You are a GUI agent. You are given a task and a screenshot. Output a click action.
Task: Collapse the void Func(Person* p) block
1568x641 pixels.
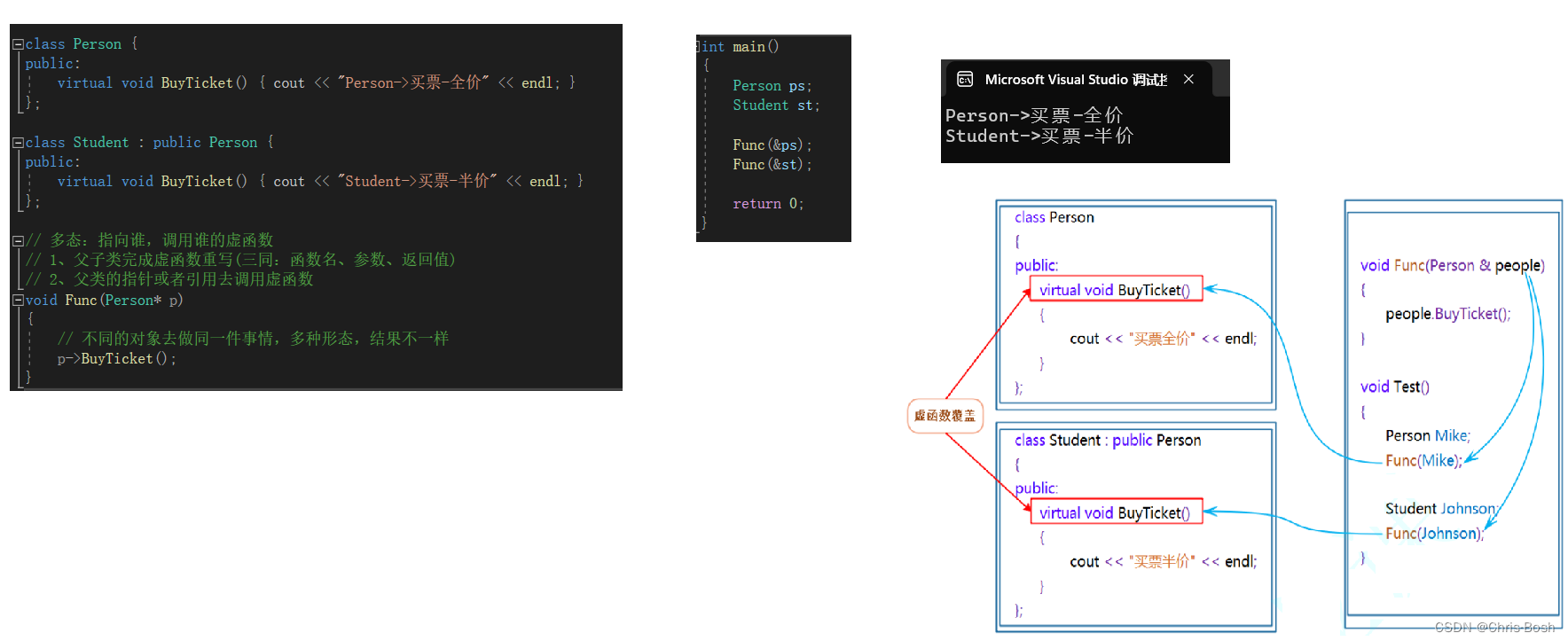18,301
